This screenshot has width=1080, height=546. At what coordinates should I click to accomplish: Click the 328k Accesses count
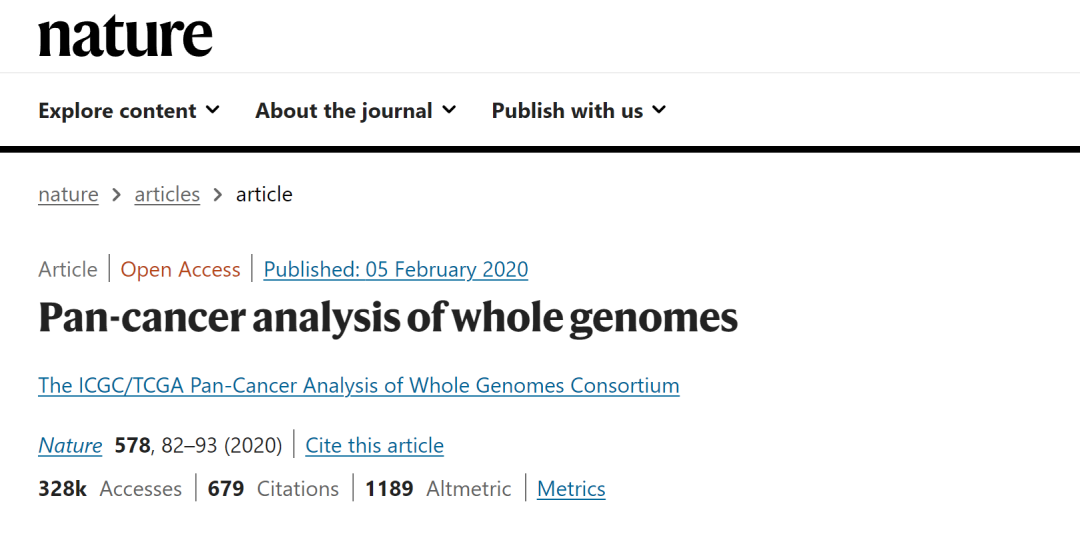tap(110, 489)
